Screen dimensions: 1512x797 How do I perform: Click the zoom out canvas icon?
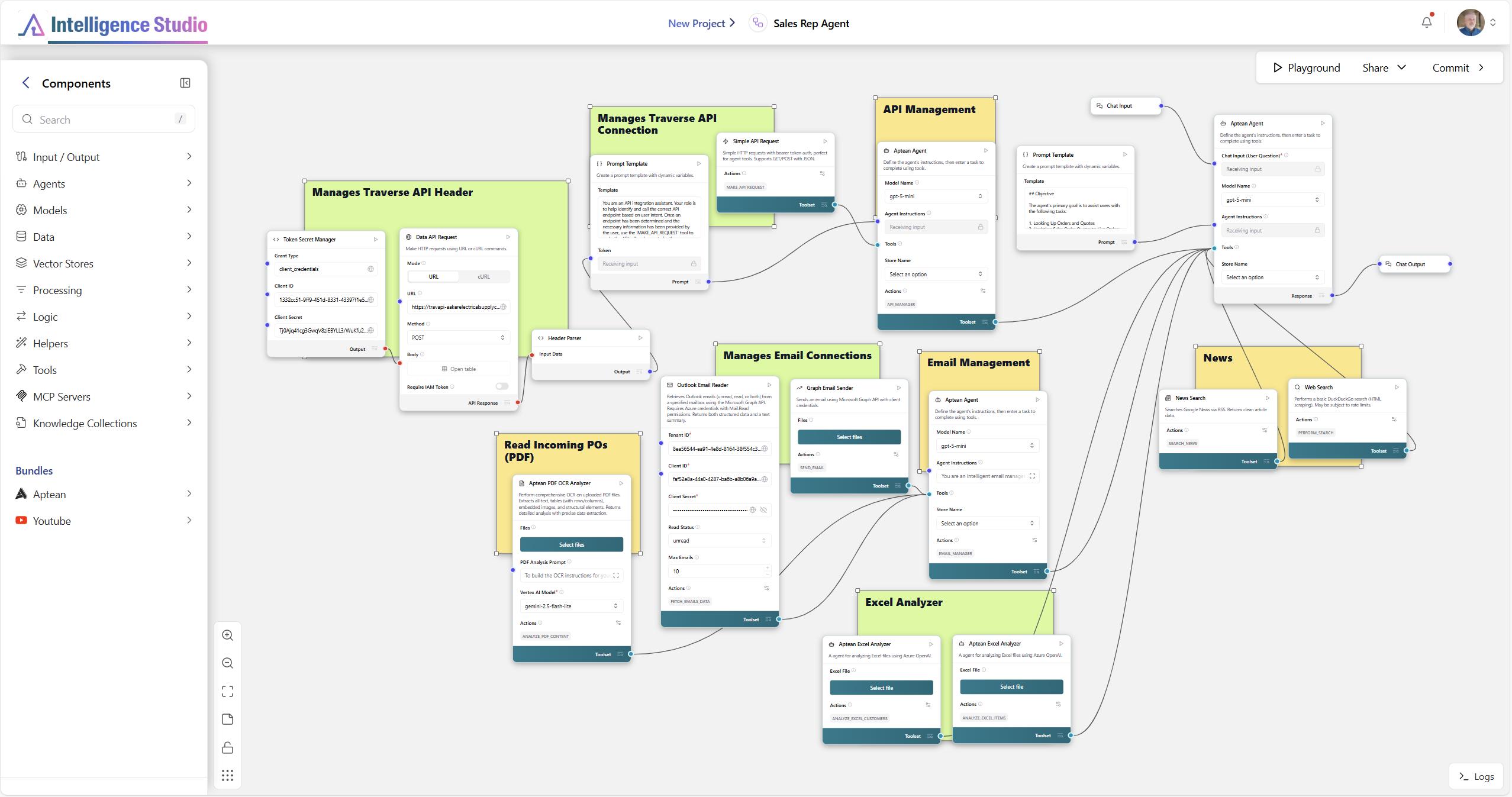[227, 663]
